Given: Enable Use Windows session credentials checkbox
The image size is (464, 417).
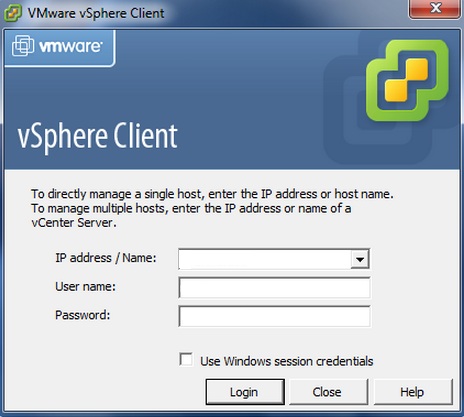Looking at the screenshot, I should pyautogui.click(x=186, y=360).
